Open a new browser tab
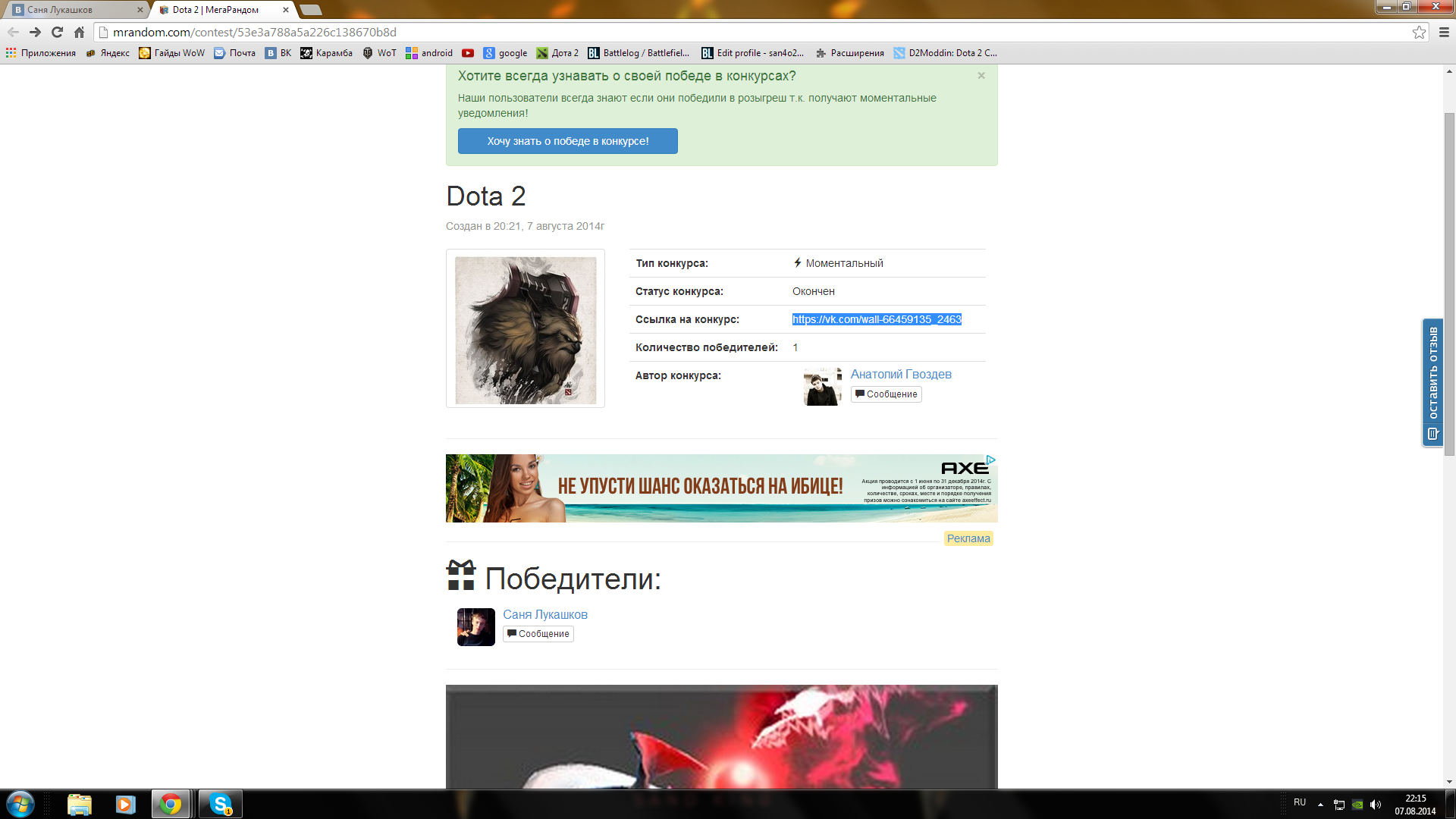This screenshot has width=1456, height=819. [311, 10]
